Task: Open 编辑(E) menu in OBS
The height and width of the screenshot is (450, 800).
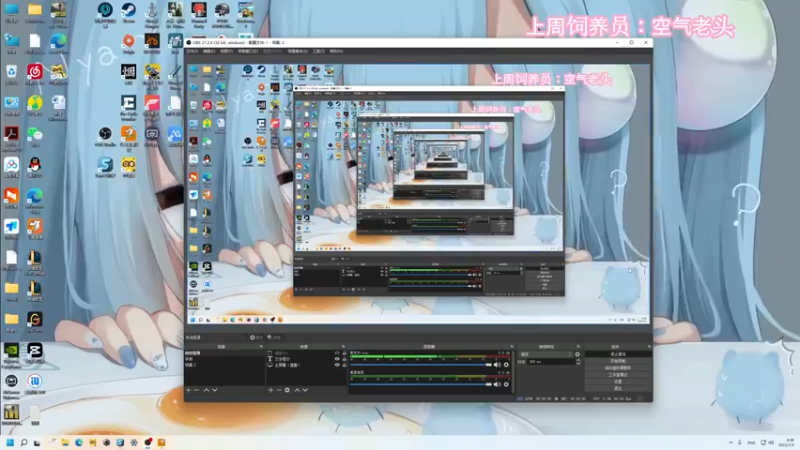Action: point(209,51)
